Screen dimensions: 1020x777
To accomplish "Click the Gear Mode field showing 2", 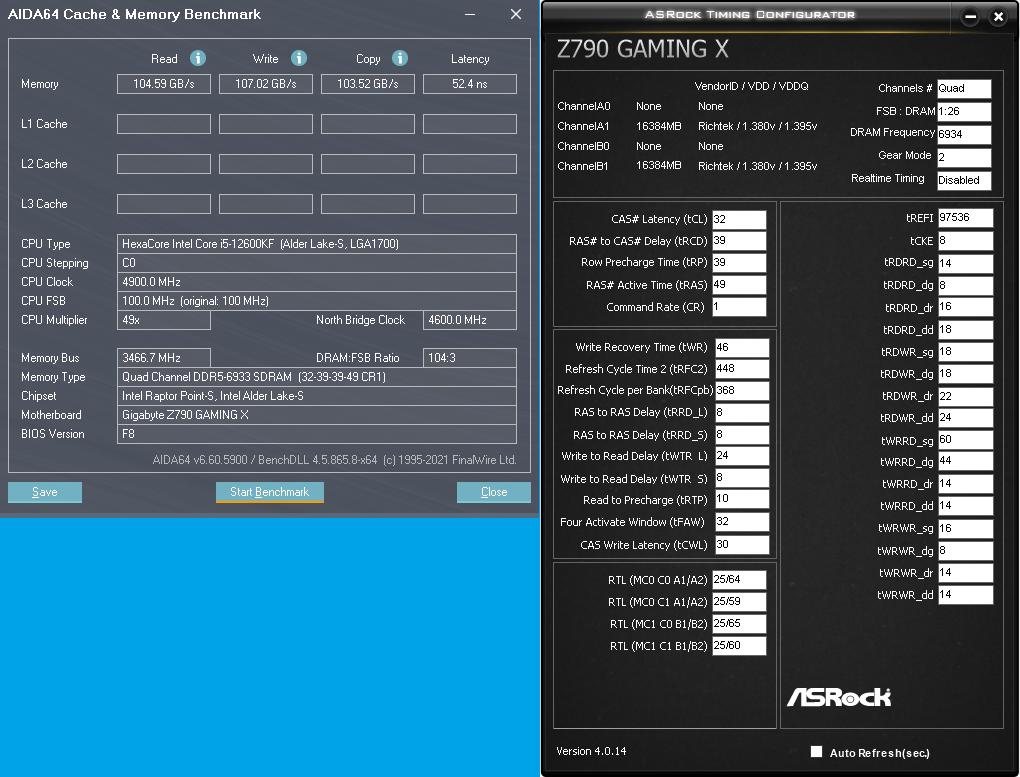I will click(964, 157).
